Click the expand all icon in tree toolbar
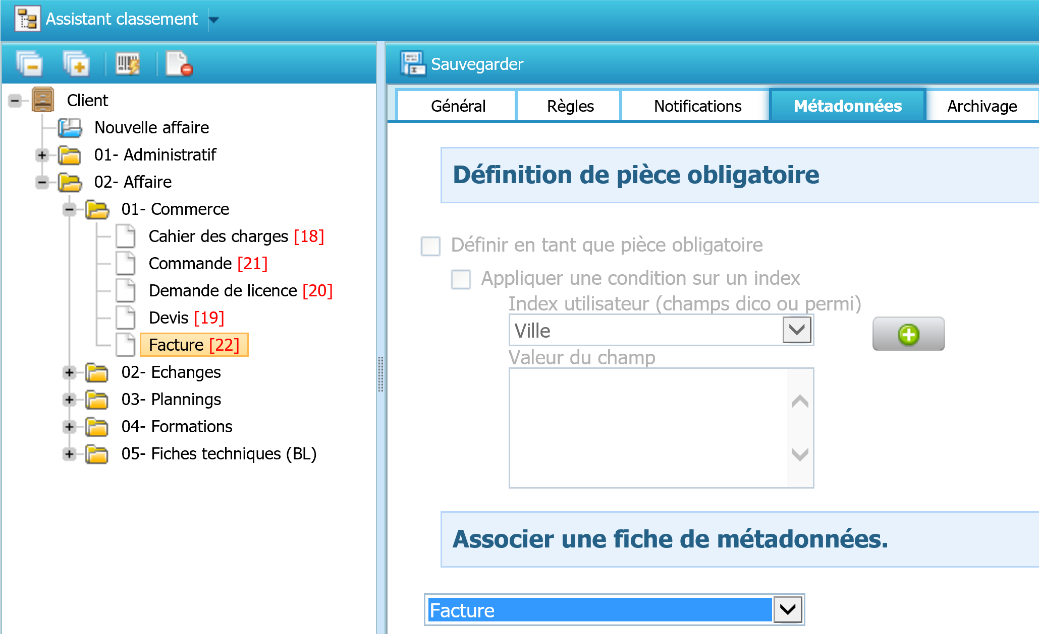The width and height of the screenshot is (1039, 634). coord(76,64)
